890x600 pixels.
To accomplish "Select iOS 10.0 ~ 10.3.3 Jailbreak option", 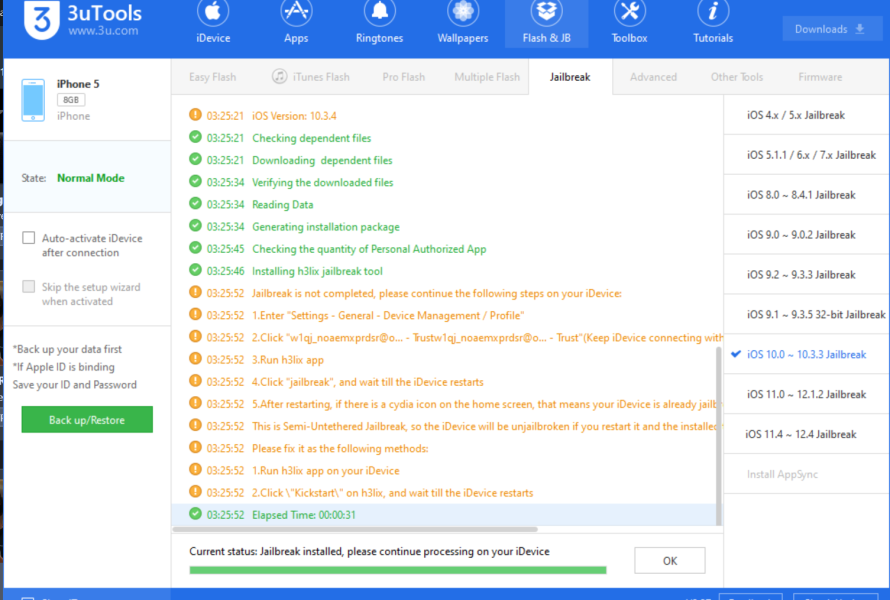I will [806, 355].
